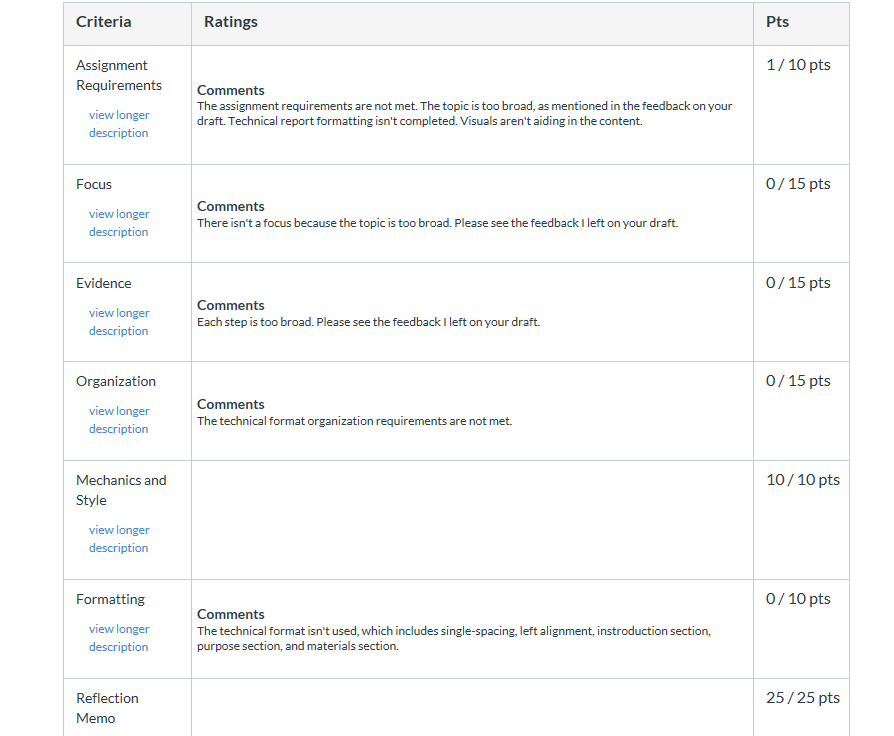Open longer description link for Focus
The image size is (894, 736).
[119, 223]
